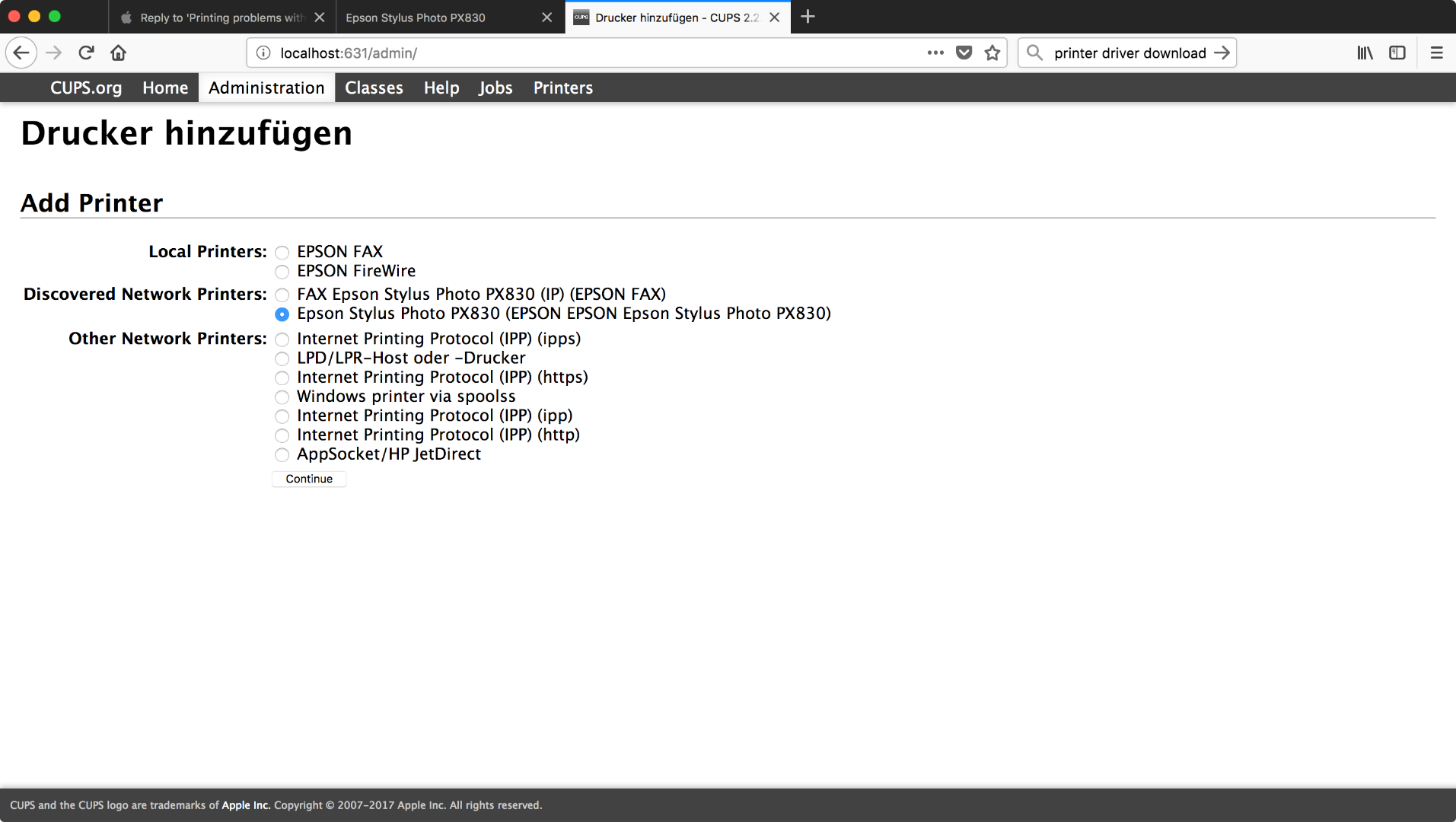
Task: Open the Classes section
Action: [x=374, y=88]
